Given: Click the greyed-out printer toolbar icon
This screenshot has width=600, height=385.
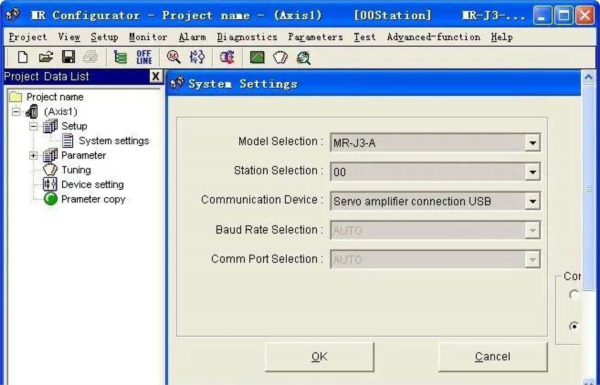Looking at the screenshot, I should click(91, 57).
